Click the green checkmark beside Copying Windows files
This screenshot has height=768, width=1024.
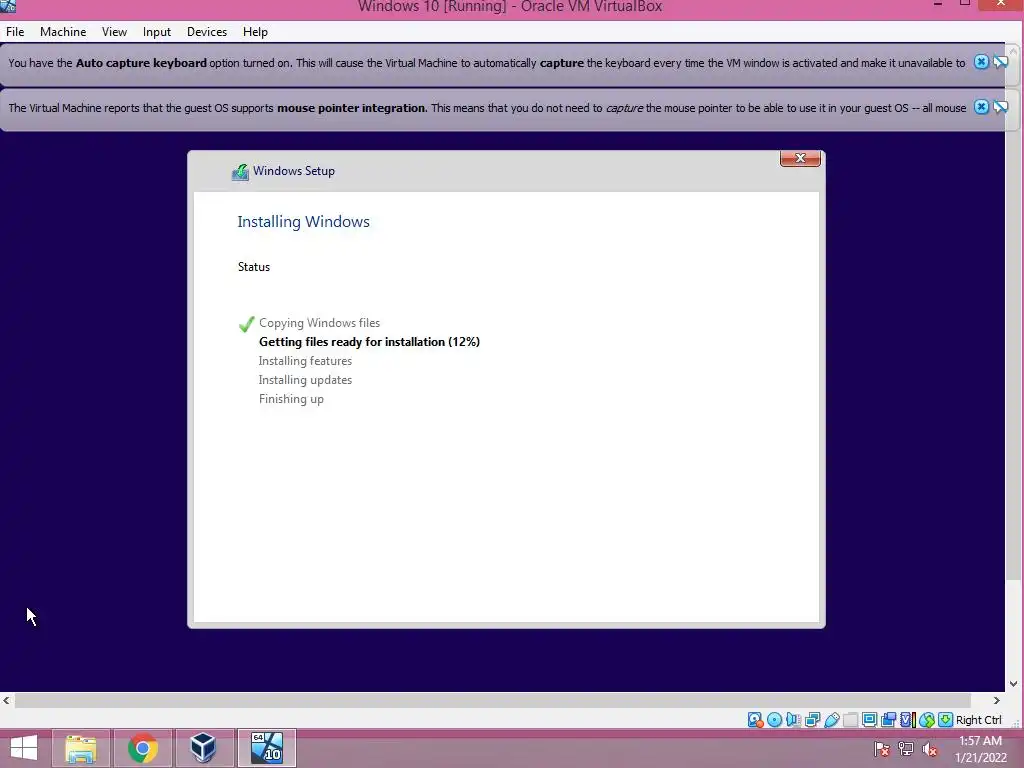tap(246, 324)
